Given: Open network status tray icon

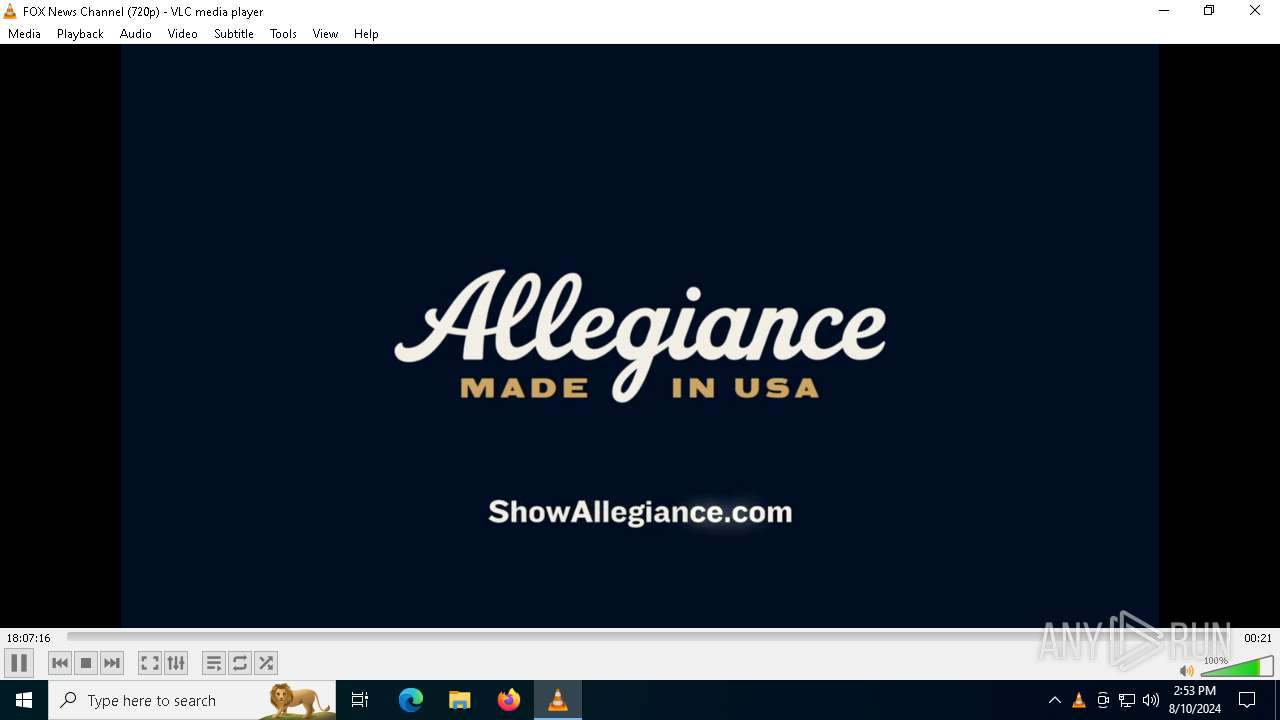Looking at the screenshot, I should coord(1127,700).
